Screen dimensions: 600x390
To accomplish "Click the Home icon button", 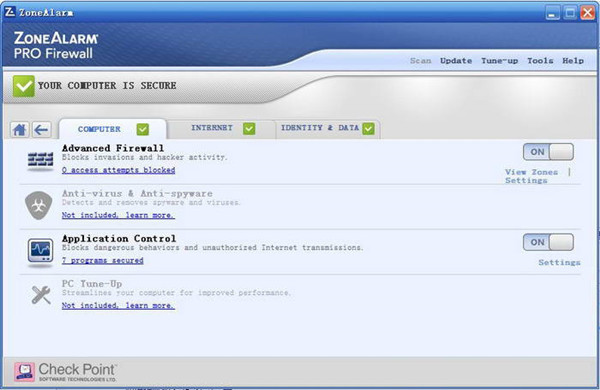I will pyautogui.click(x=20, y=130).
